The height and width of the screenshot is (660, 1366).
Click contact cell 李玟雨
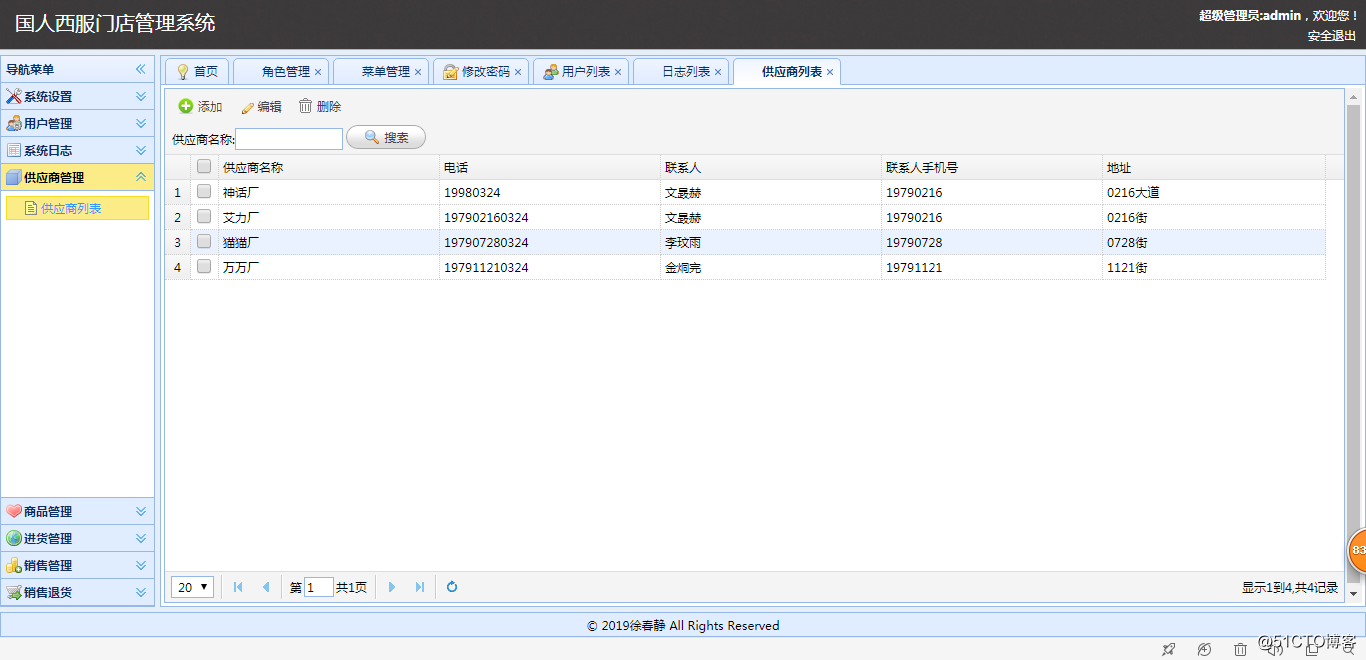(x=771, y=242)
